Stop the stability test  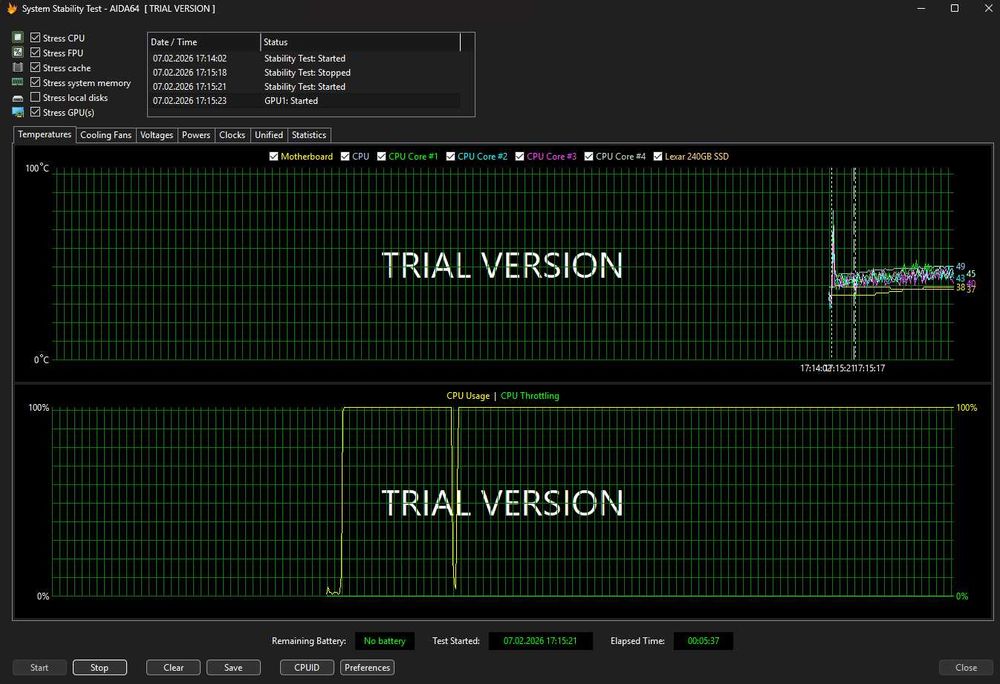point(99,667)
